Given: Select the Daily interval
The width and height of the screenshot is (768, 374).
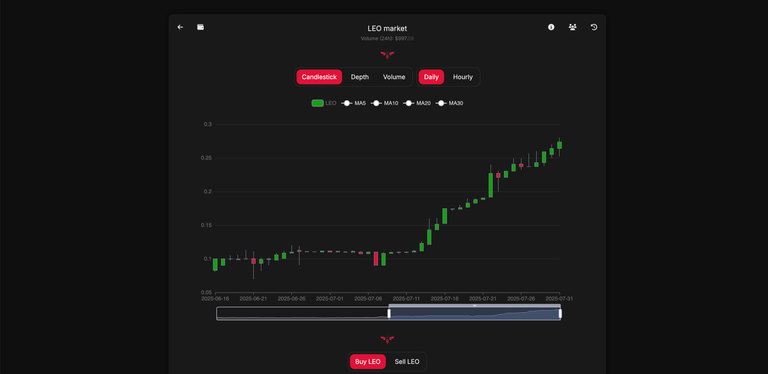Looking at the screenshot, I should 431,77.
